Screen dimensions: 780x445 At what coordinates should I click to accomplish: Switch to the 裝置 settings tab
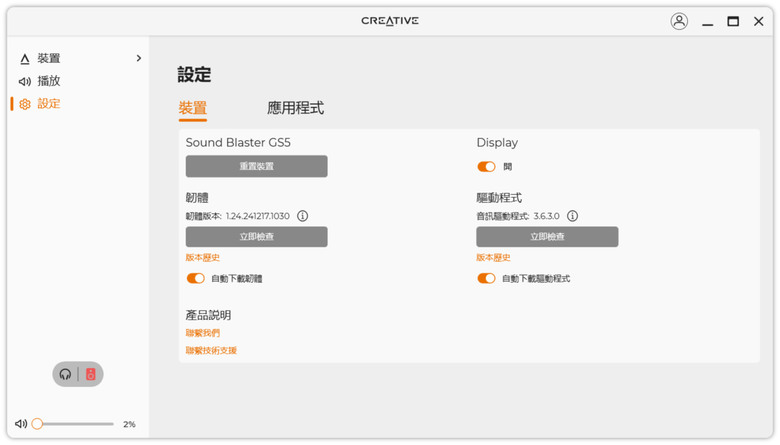(193, 108)
